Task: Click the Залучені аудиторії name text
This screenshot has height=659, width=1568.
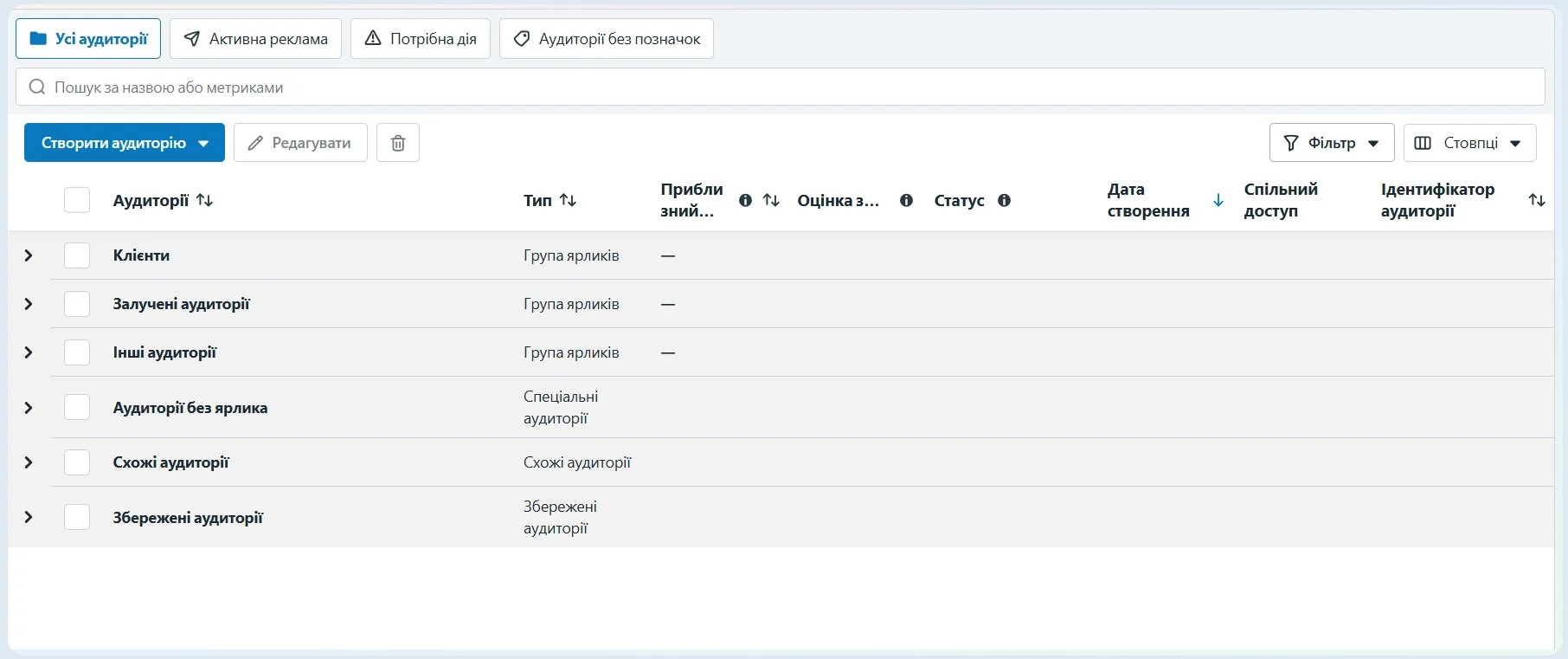Action: (x=181, y=304)
